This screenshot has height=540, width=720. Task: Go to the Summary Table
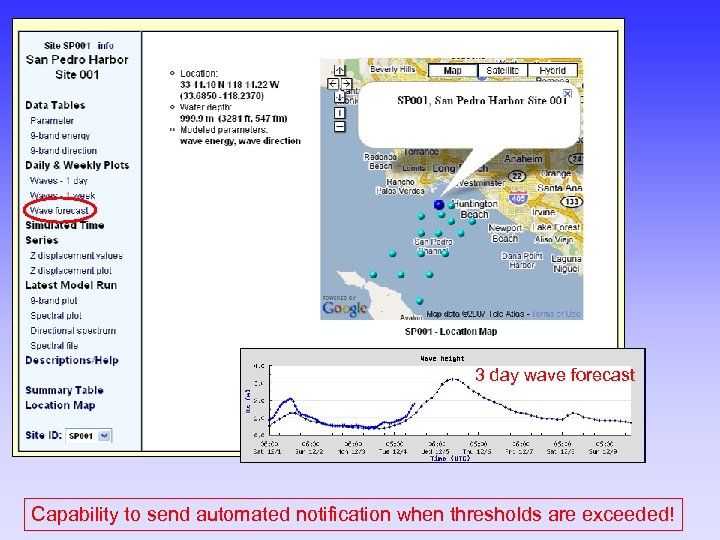pyautogui.click(x=64, y=390)
